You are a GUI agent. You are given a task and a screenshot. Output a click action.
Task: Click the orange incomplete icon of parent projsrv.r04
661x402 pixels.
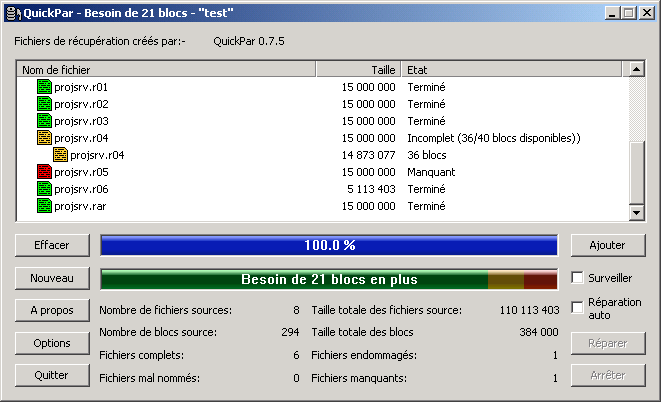coord(44,138)
